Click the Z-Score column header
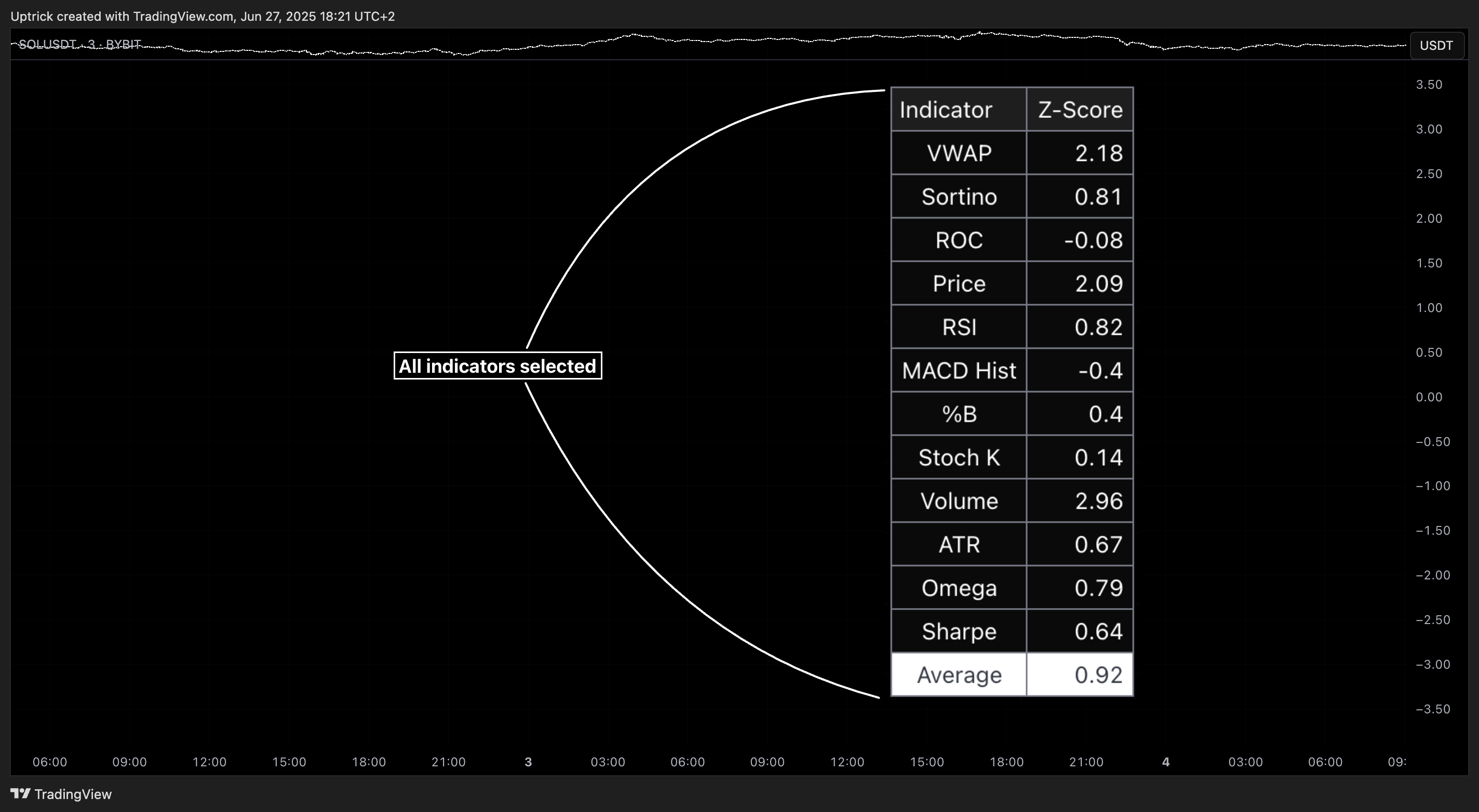Screen dimensions: 1479x812 [x=1080, y=110]
